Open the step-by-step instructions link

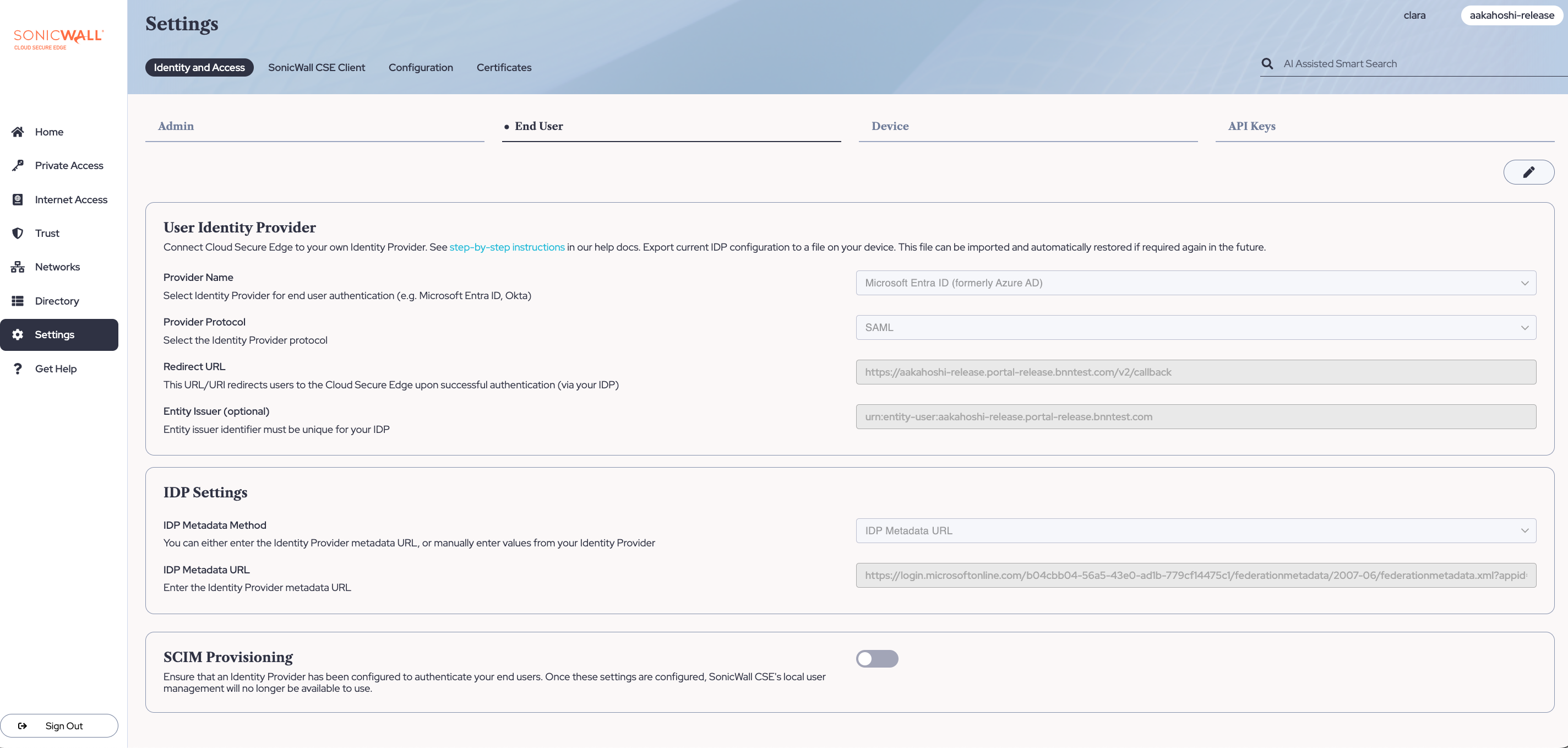click(x=507, y=247)
